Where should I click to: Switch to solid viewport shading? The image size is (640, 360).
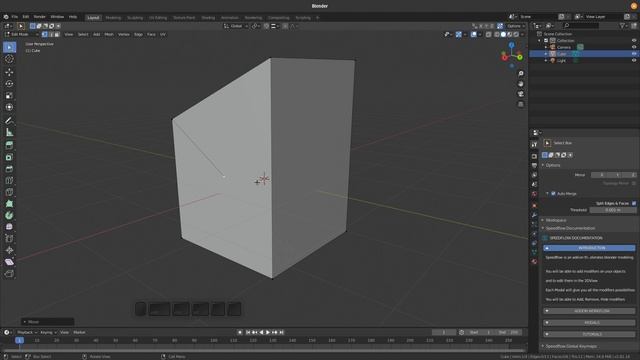(x=503, y=35)
